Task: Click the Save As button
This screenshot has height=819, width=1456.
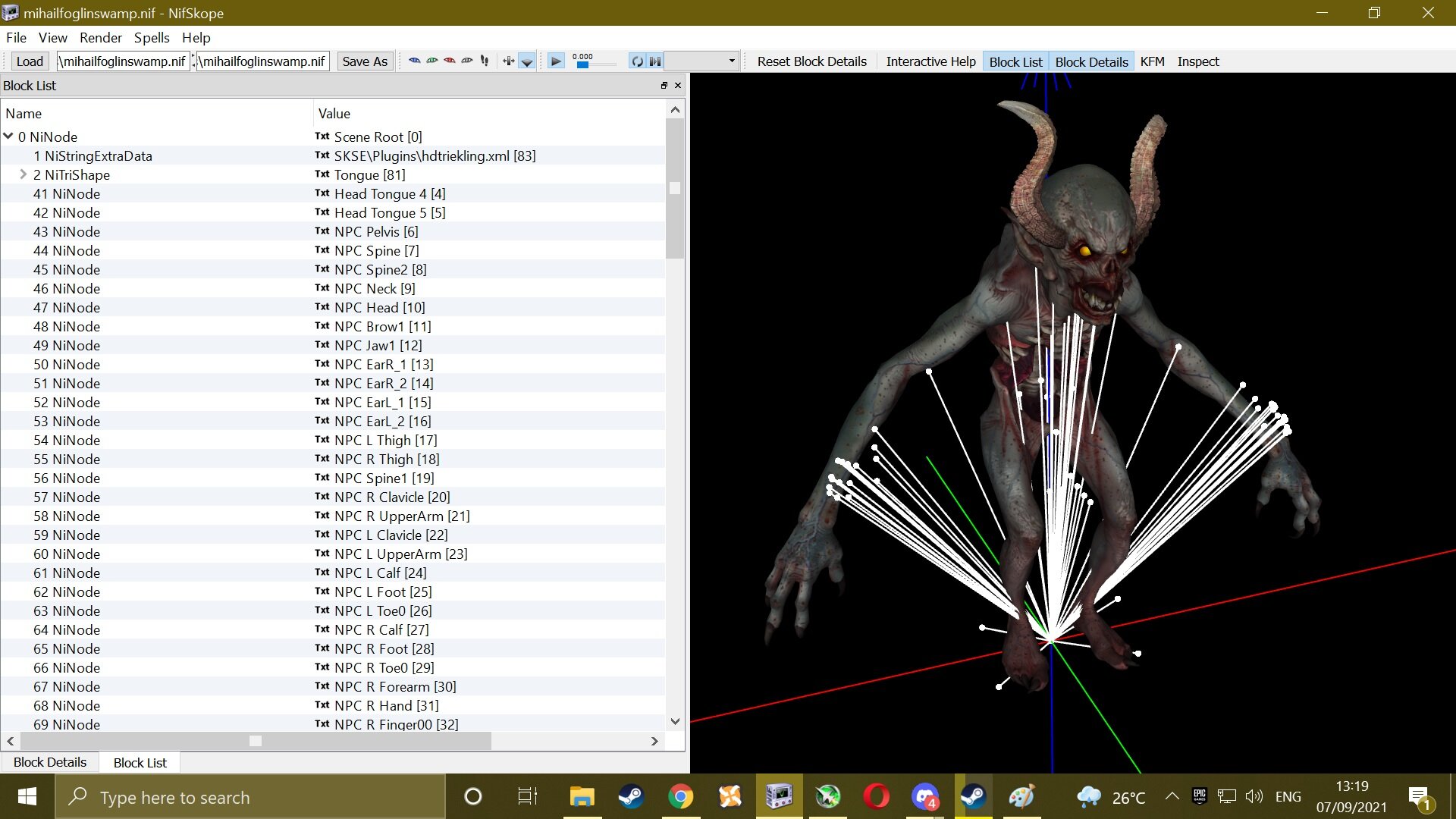Action: pos(365,61)
